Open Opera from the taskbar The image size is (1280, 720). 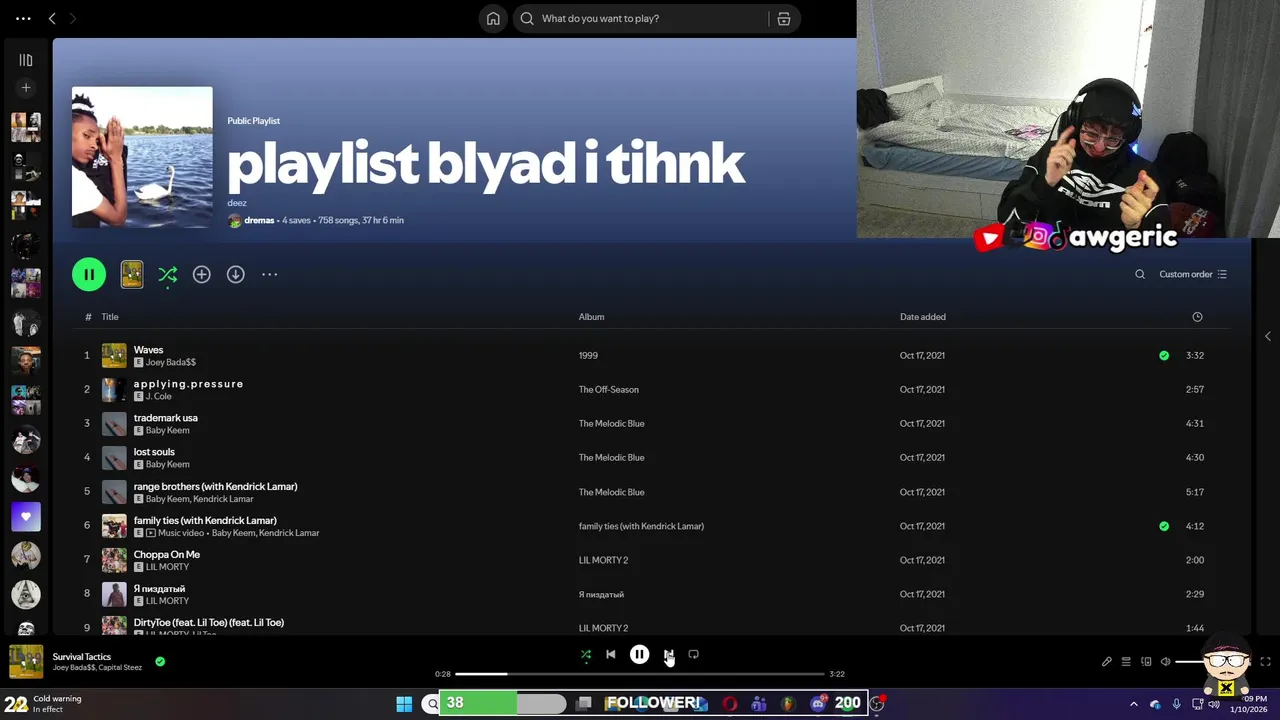730,704
